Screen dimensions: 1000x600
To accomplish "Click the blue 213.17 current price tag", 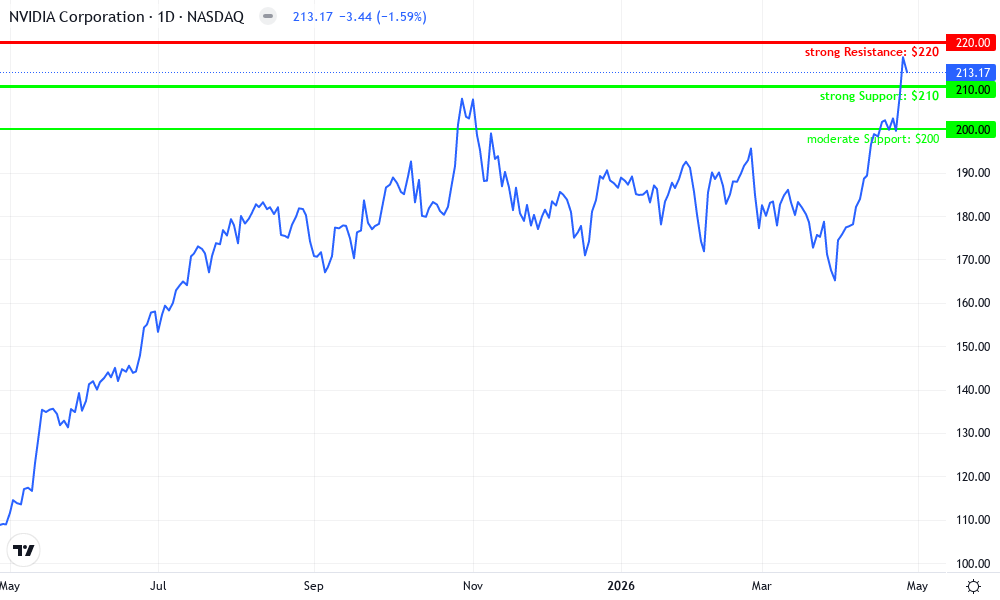I will coord(971,72).
